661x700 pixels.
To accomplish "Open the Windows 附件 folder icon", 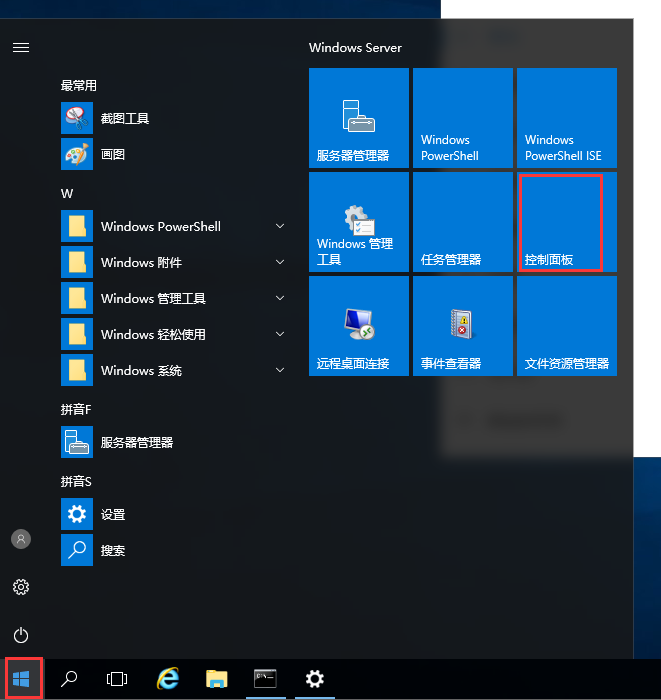I will pos(77,262).
